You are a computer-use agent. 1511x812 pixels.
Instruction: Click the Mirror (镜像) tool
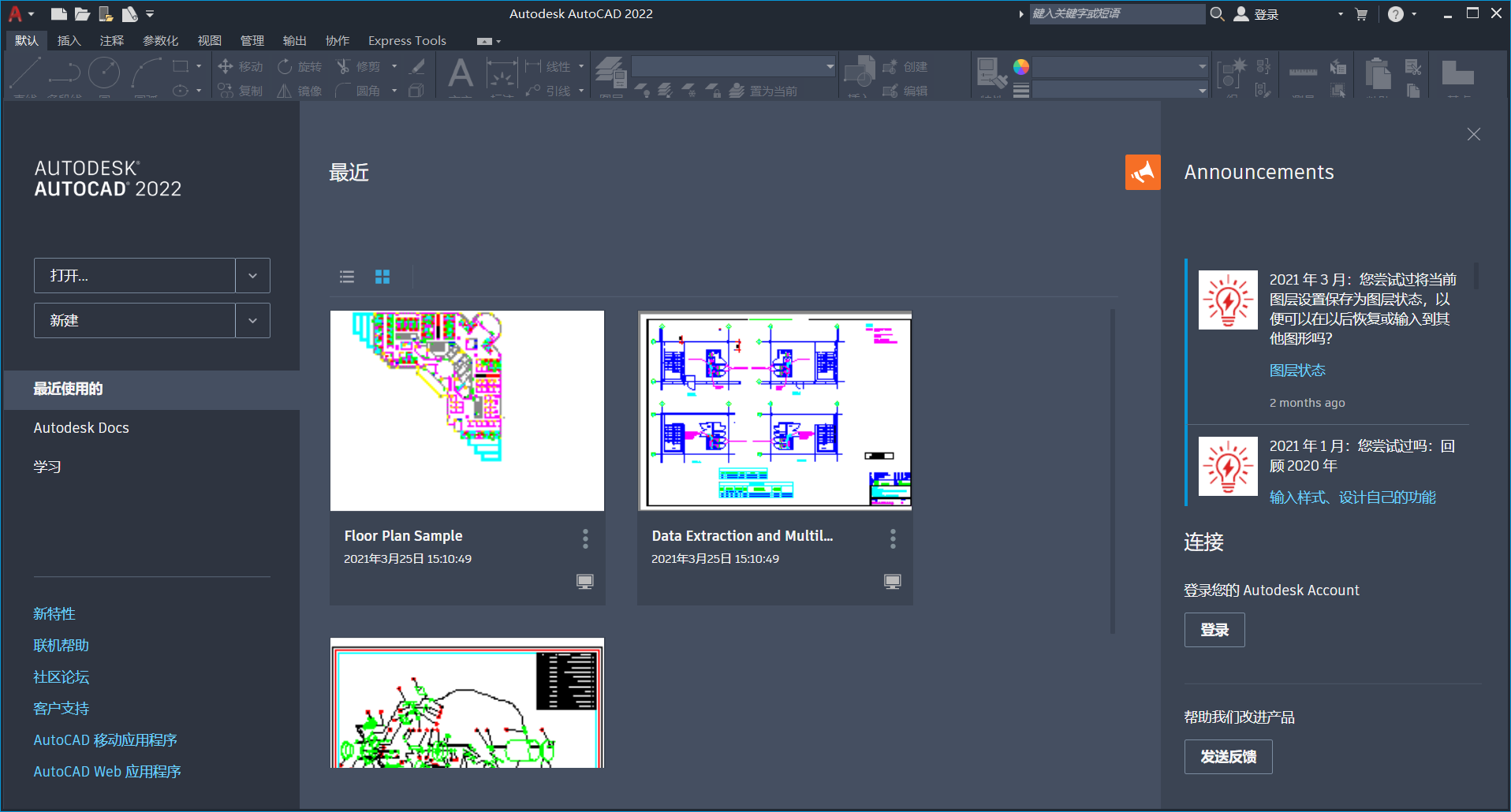pyautogui.click(x=300, y=91)
